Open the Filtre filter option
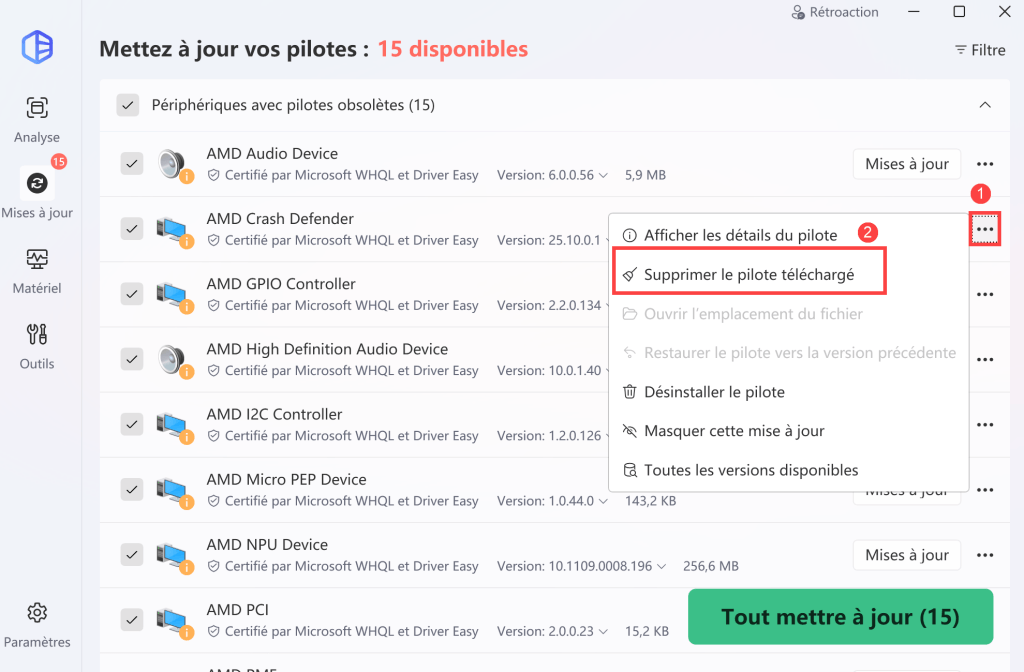 click(x=980, y=50)
